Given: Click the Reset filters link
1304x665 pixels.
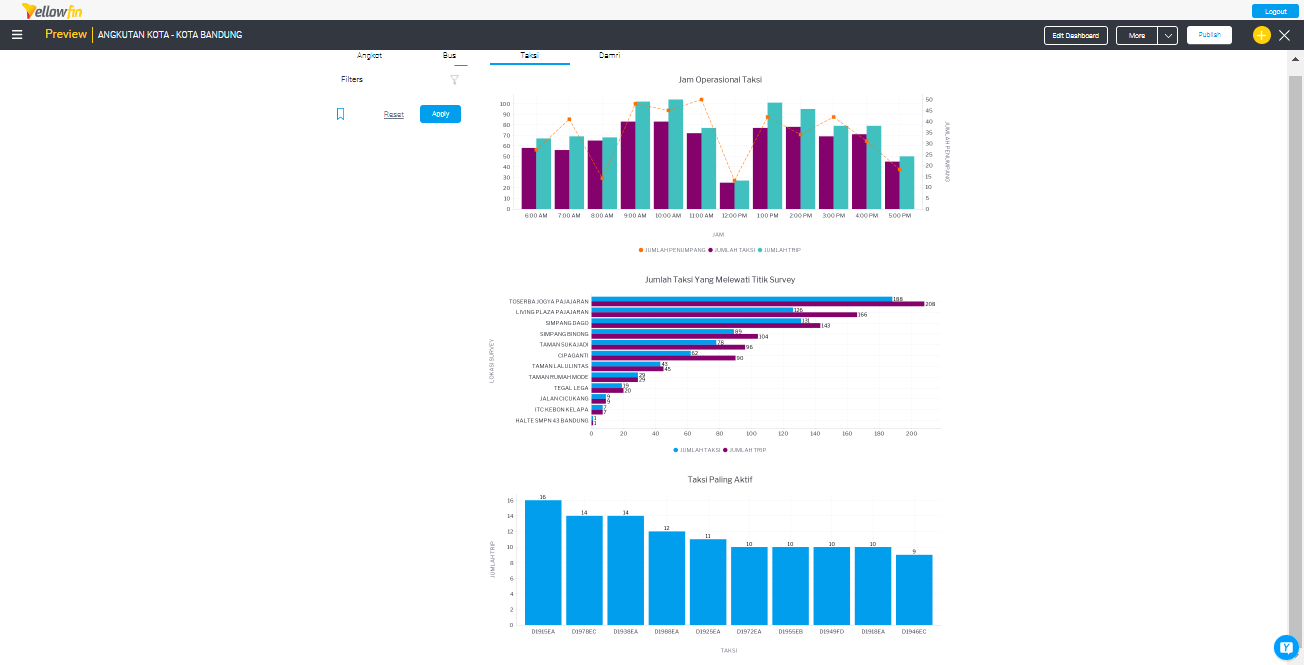Looking at the screenshot, I should [x=394, y=114].
